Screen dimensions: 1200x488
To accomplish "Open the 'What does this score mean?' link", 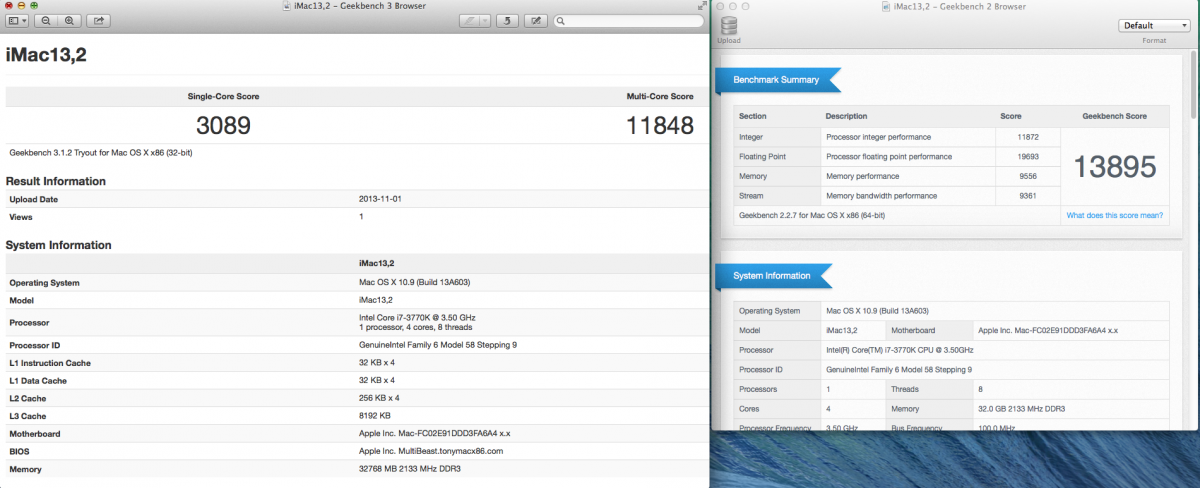I will point(1114,216).
